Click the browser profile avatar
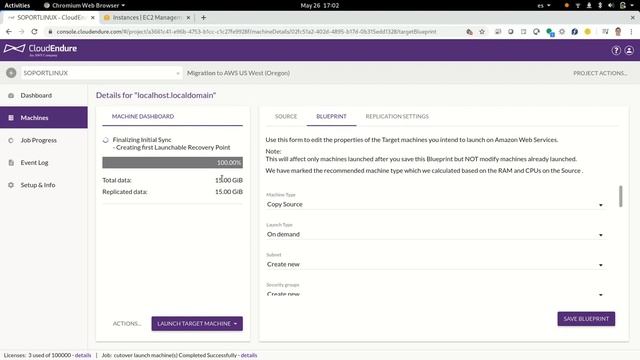Viewport: 640px width, 360px height. click(x=618, y=31)
